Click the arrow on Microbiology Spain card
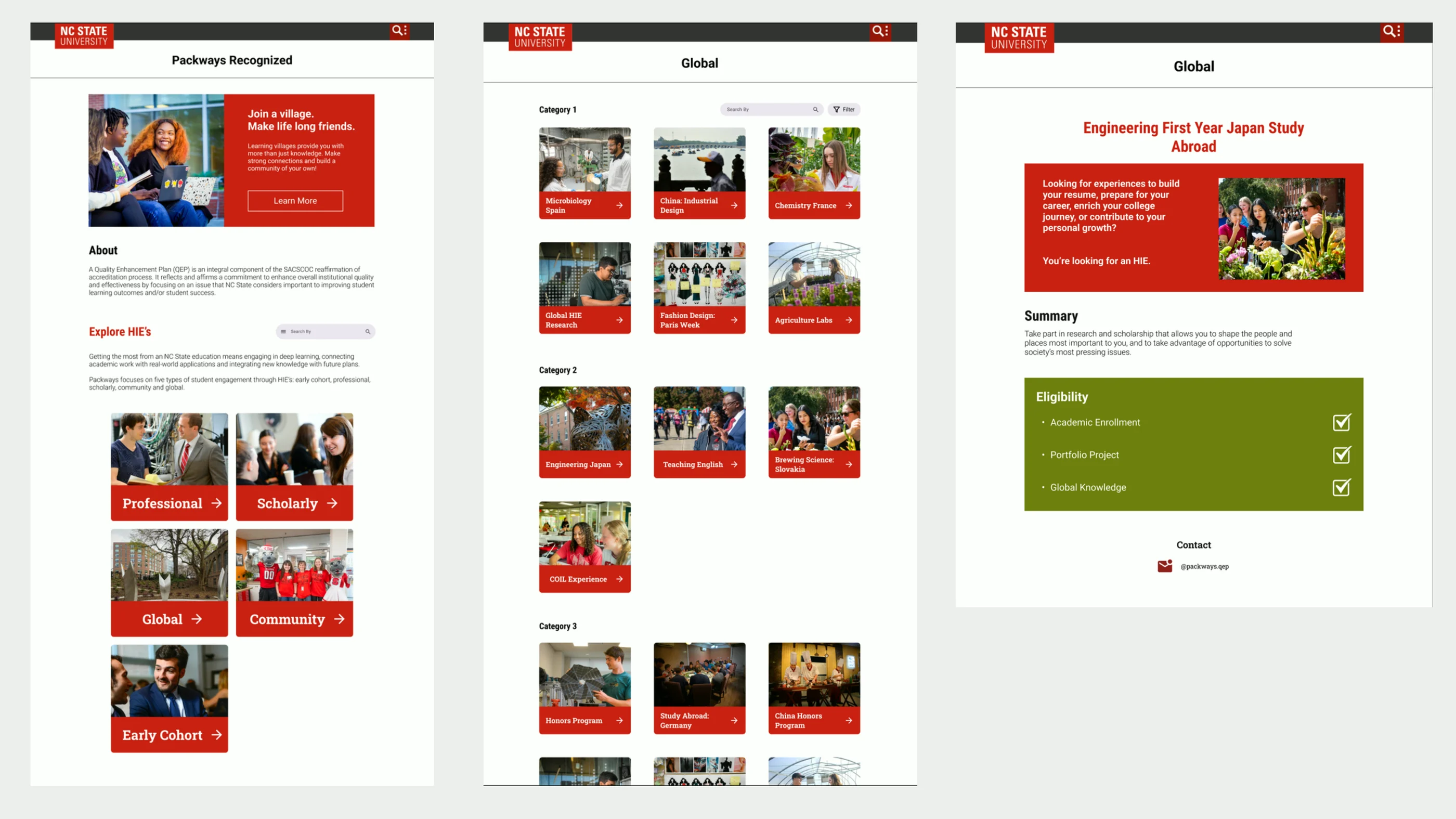Screen dimensions: 1456x819 tap(619, 205)
